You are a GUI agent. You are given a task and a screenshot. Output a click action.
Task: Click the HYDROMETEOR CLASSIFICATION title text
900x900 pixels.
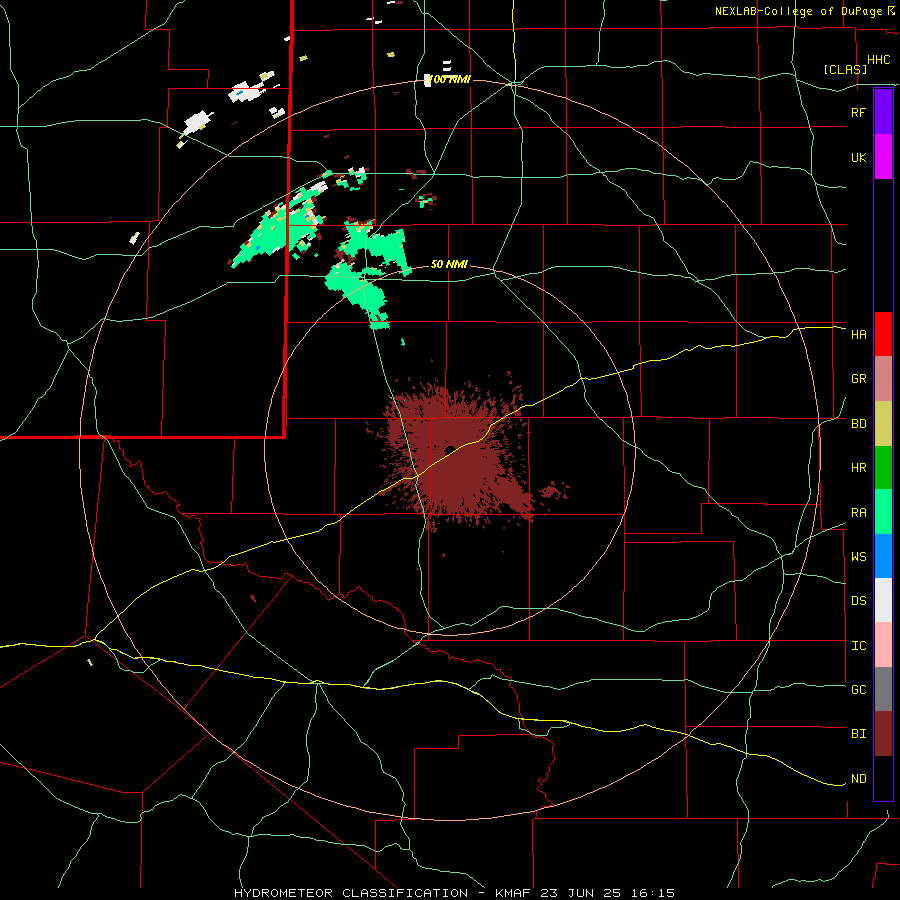351,893
